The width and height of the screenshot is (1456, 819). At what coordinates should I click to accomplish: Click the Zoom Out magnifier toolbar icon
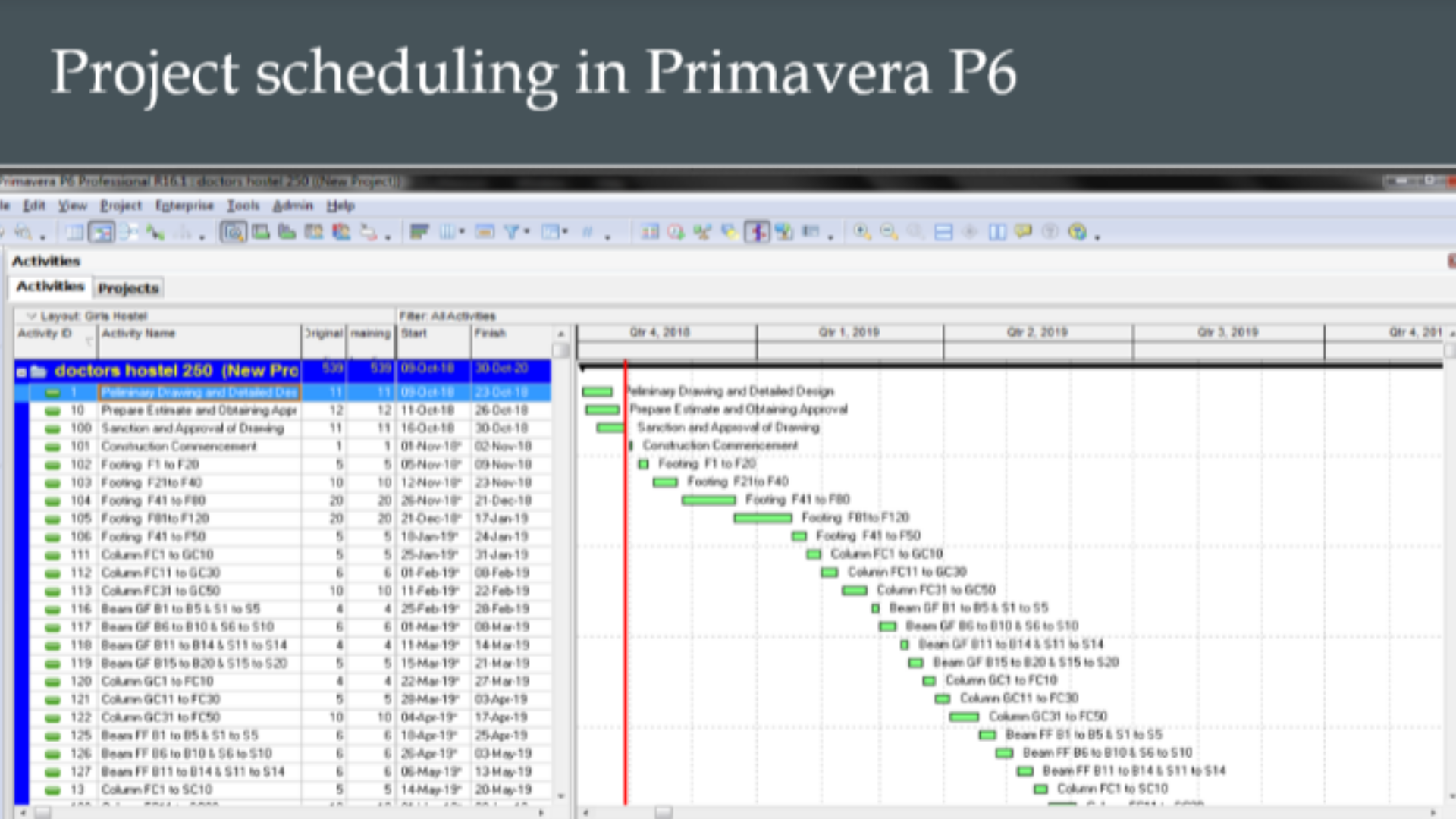889,232
